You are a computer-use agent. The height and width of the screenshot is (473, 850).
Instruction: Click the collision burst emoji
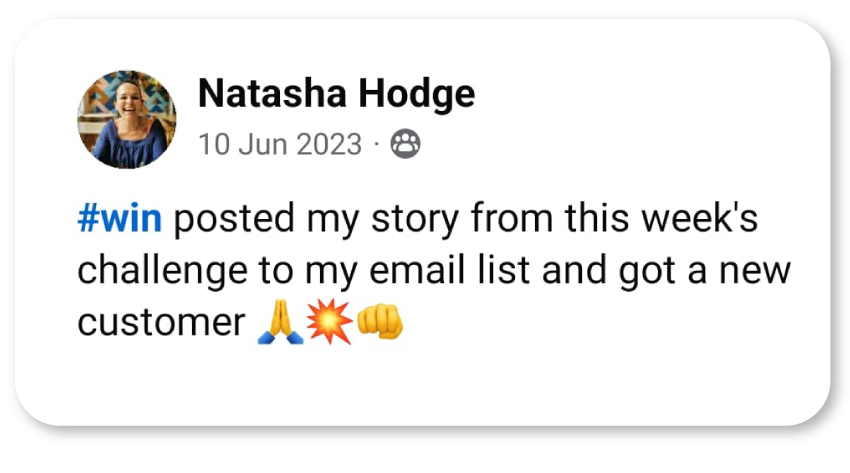(x=330, y=322)
